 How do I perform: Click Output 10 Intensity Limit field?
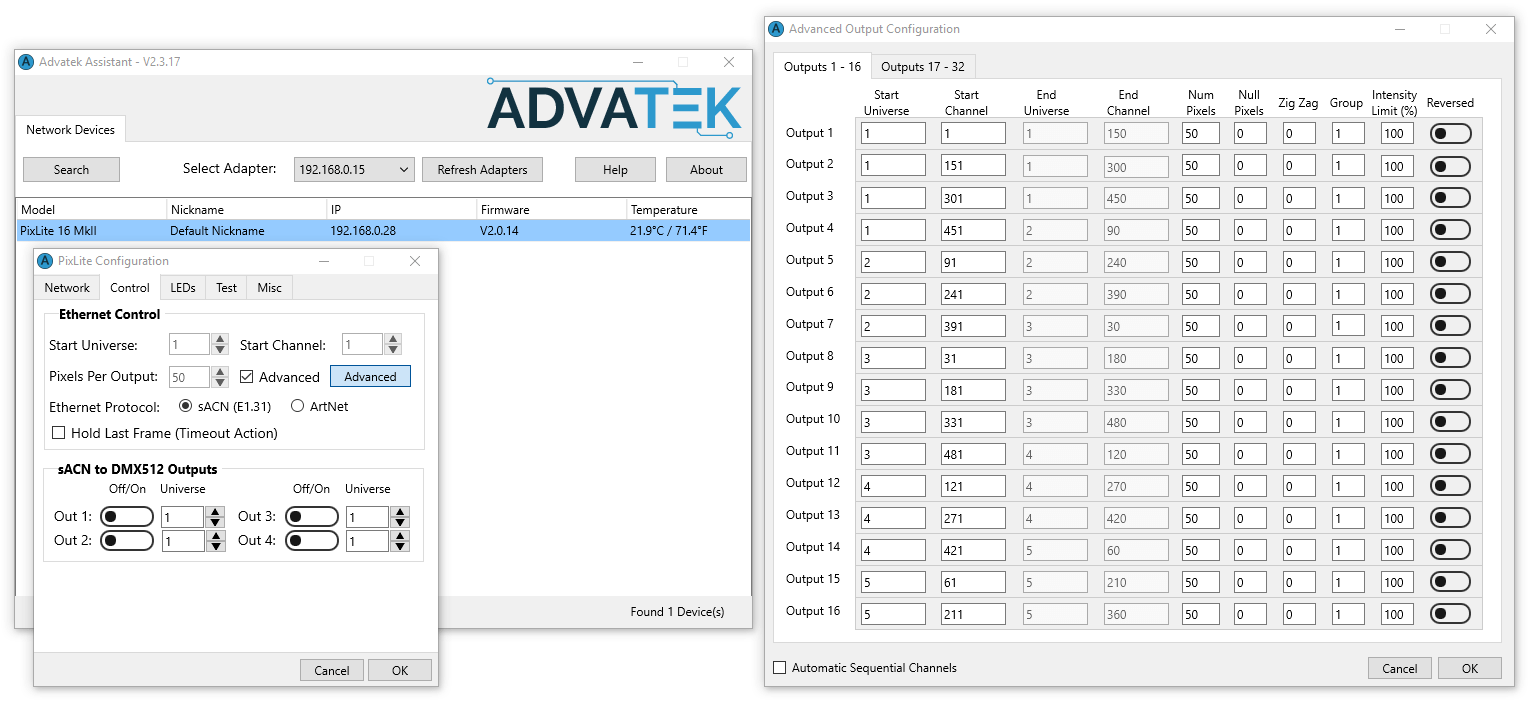[1397, 422]
